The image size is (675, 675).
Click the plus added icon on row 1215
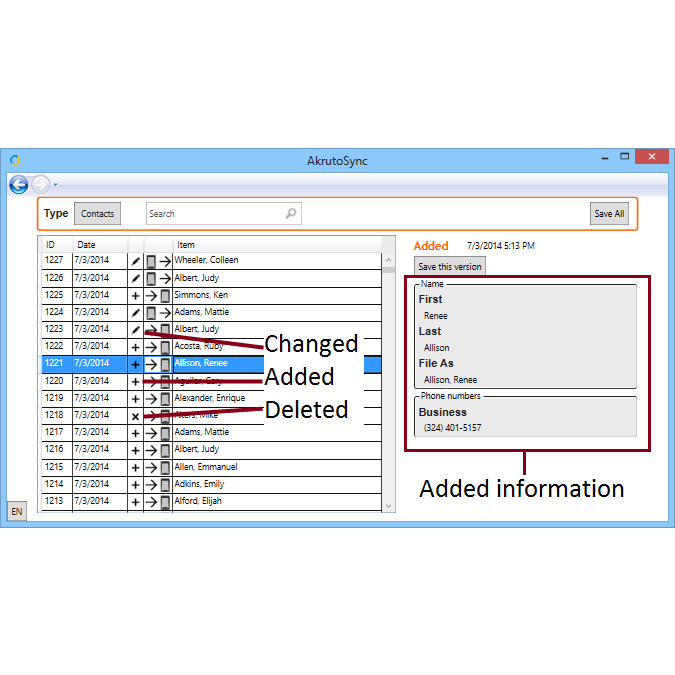coord(135,468)
